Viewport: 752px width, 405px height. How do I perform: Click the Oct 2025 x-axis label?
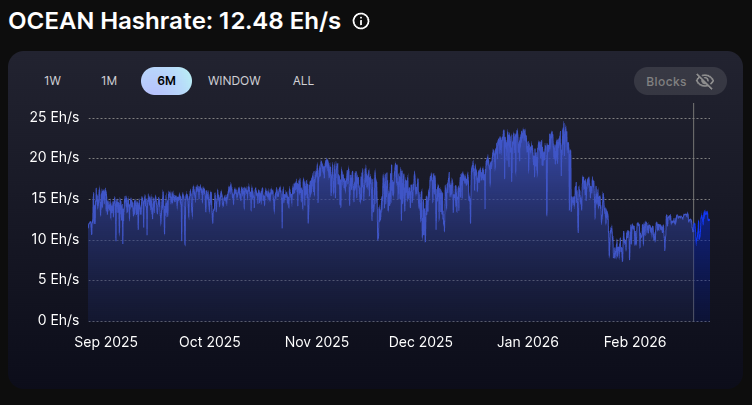pyautogui.click(x=210, y=342)
